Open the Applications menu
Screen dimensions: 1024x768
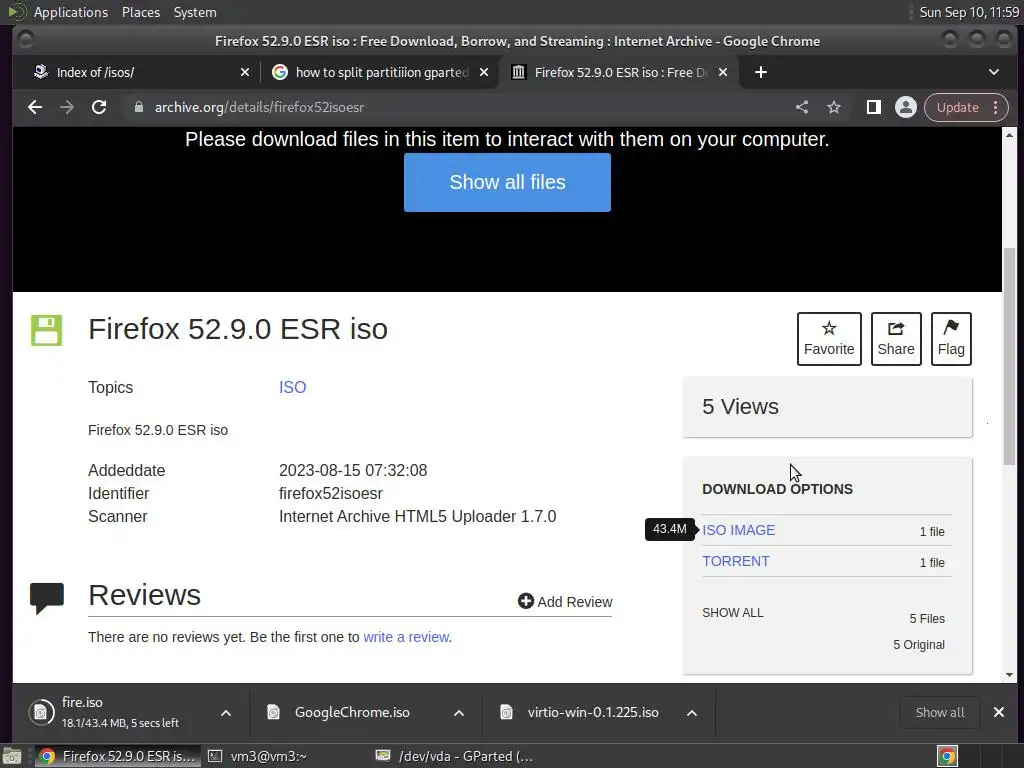71,12
